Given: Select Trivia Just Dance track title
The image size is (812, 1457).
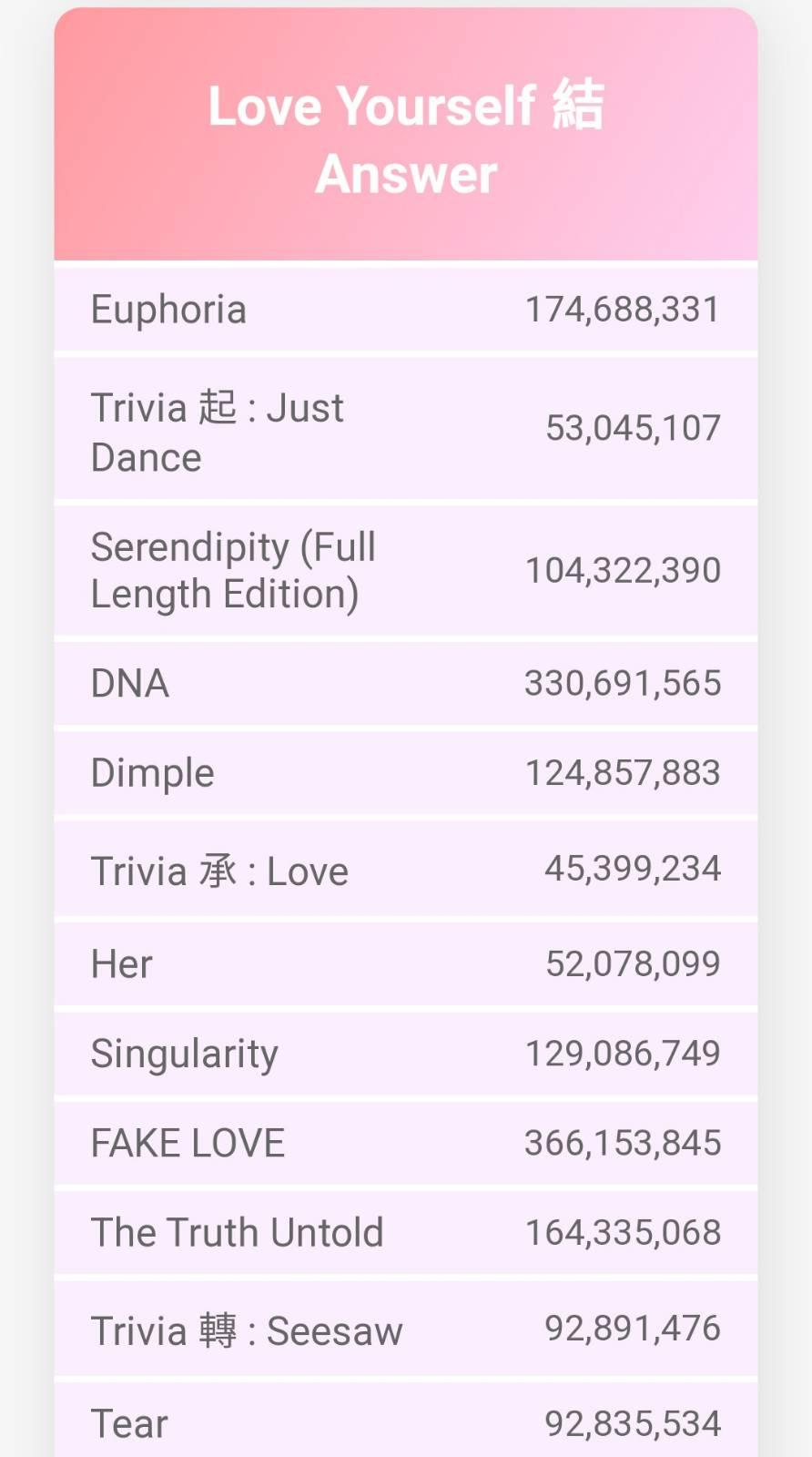Looking at the screenshot, I should (217, 432).
